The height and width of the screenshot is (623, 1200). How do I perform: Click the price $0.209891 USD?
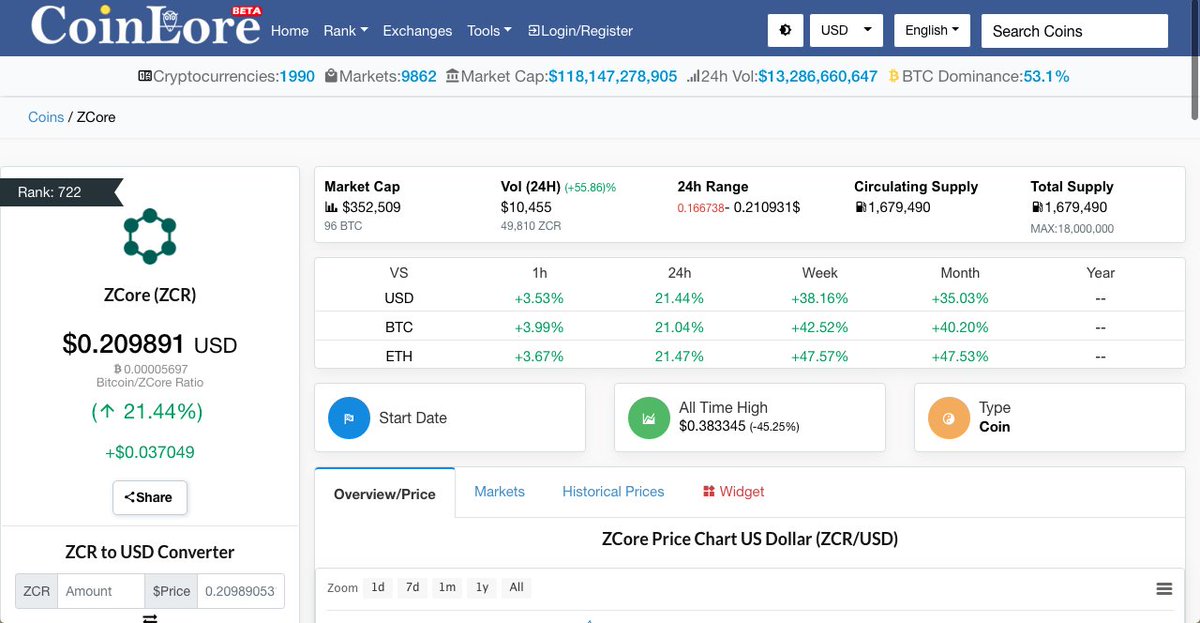pyautogui.click(x=150, y=345)
